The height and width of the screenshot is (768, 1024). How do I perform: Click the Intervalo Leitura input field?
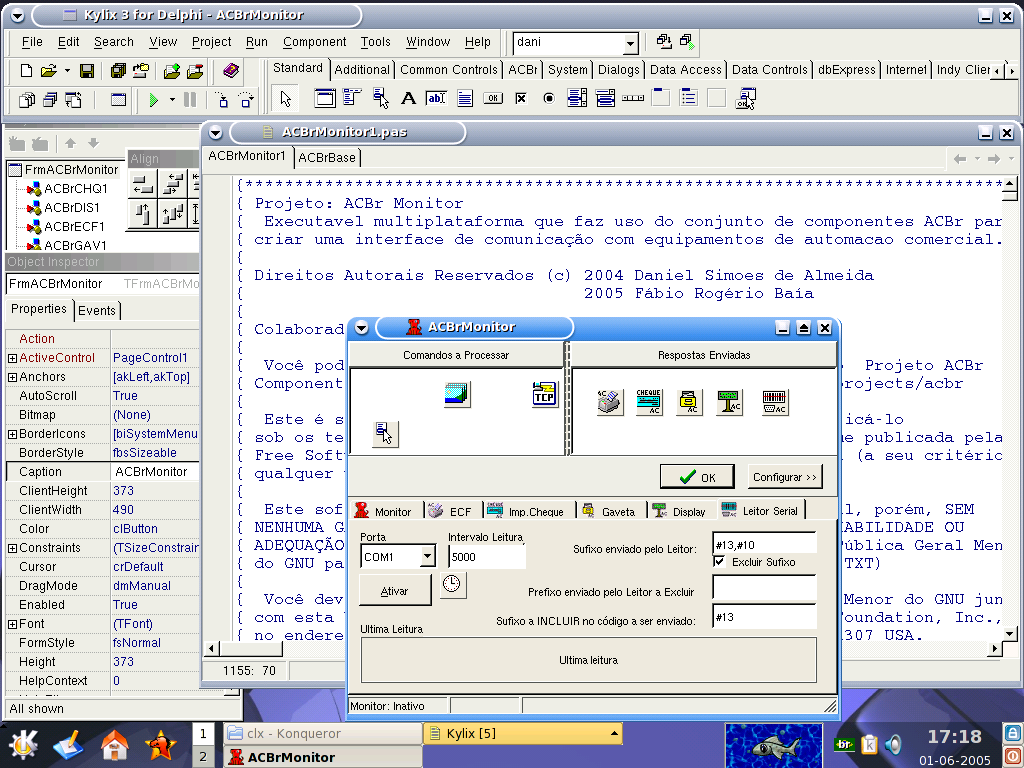[486, 557]
